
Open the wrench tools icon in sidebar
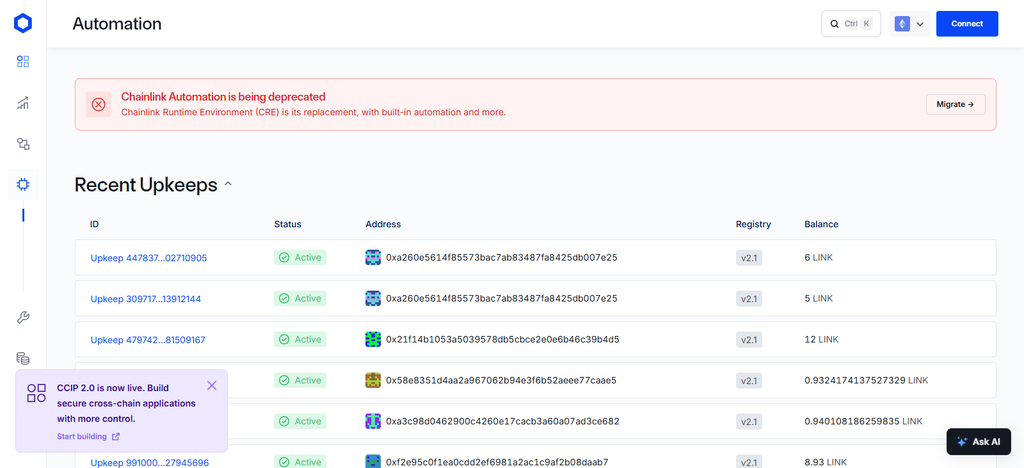pyautogui.click(x=23, y=318)
